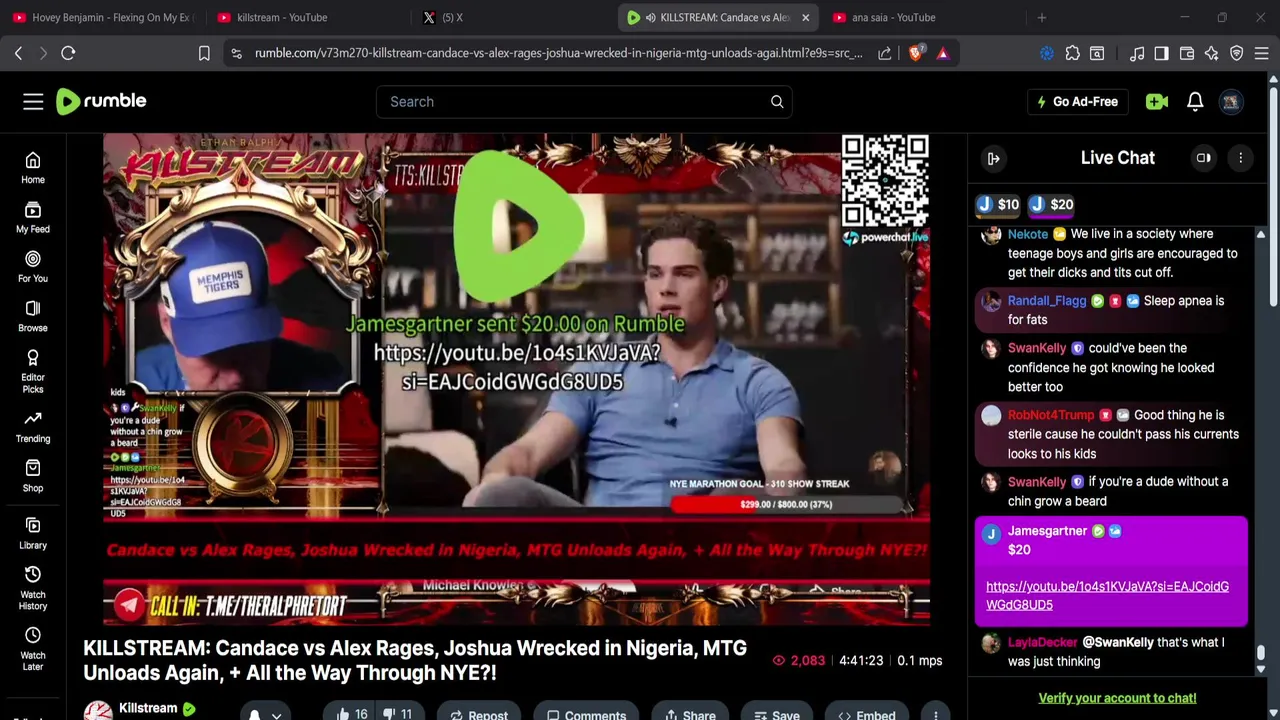This screenshot has width=1280, height=720.
Task: Click the Go Ad-Free button
Action: (1078, 101)
